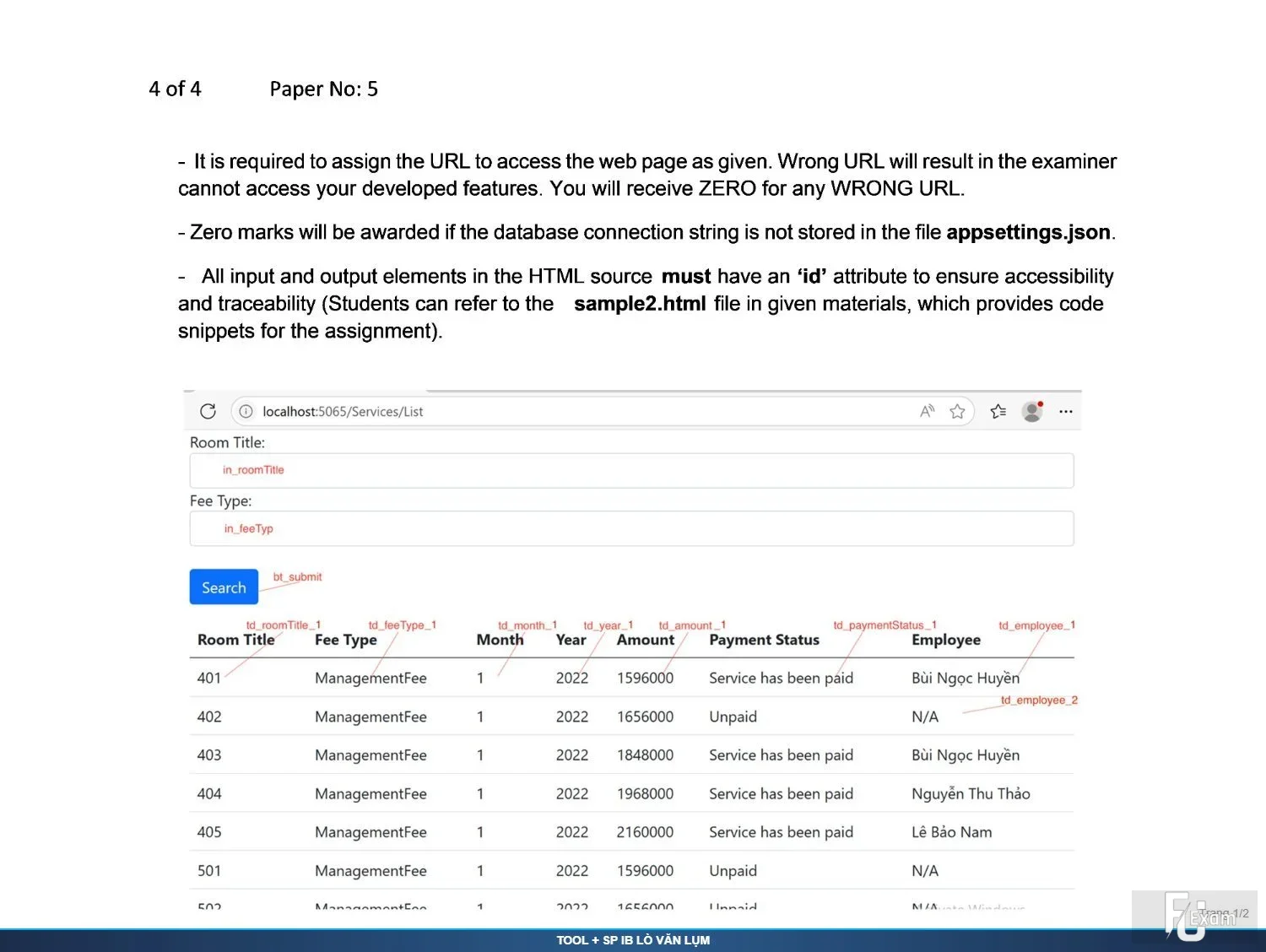Click employee Lê Bảo Nam
This screenshot has height=952, width=1266.
point(952,831)
